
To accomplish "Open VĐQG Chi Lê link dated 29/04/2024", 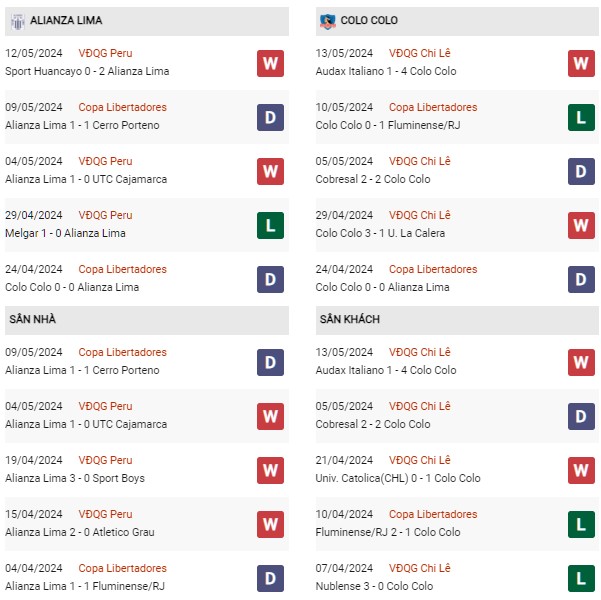I will click(420, 215).
